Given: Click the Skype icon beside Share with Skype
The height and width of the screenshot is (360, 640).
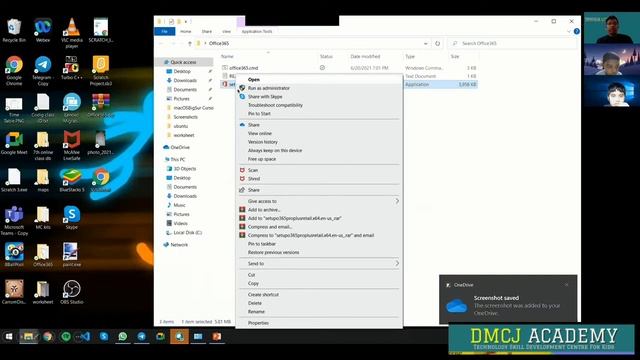Looking at the screenshot, I should point(242,97).
